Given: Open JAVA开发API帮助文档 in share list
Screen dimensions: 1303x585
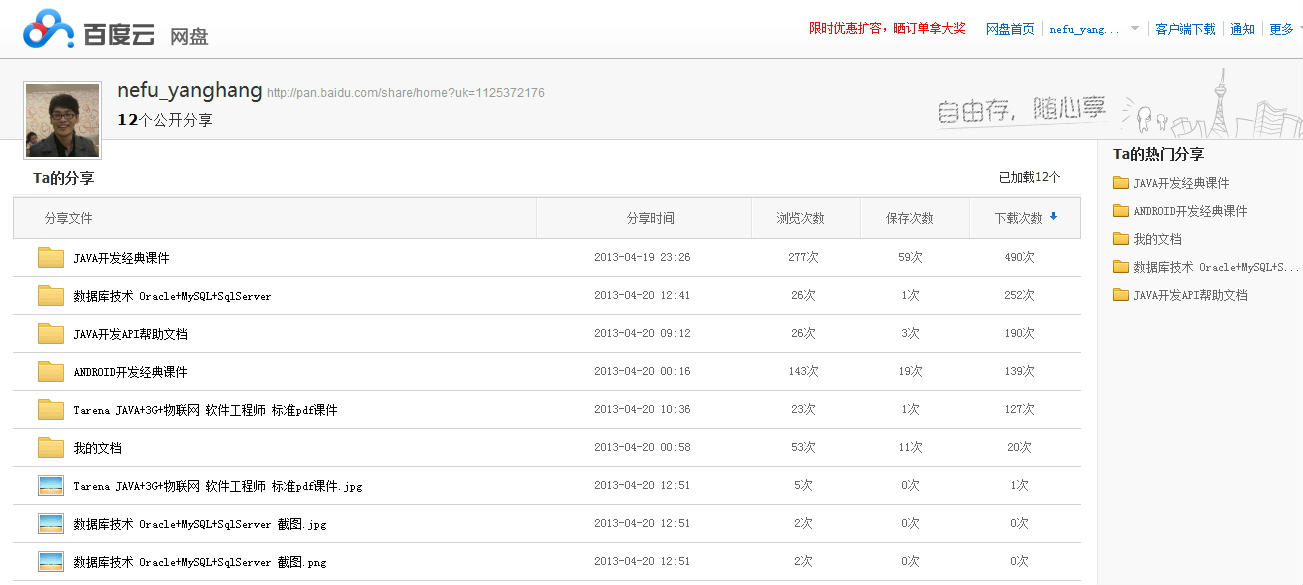Looking at the screenshot, I should point(130,334).
